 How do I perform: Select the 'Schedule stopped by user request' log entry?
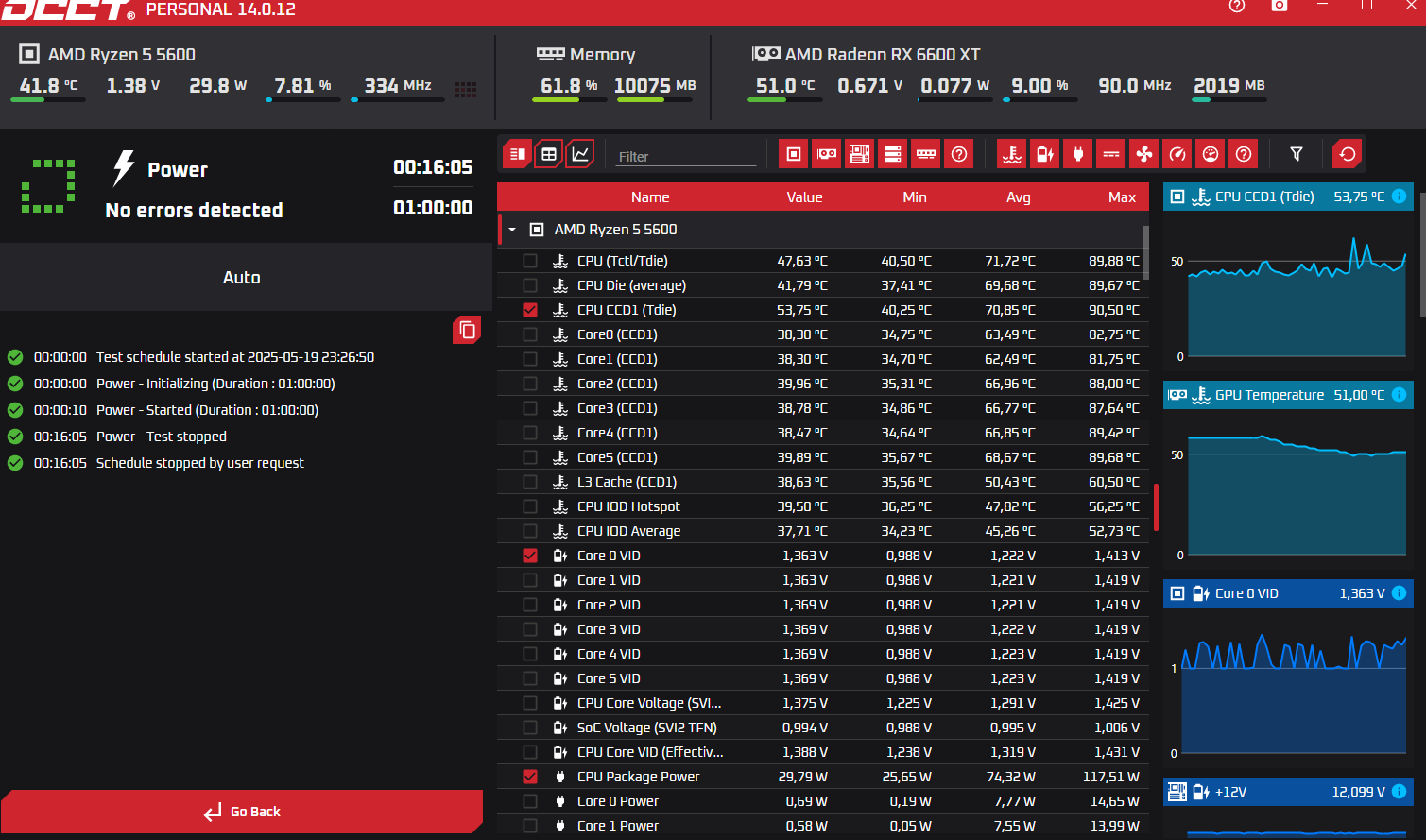click(200, 463)
